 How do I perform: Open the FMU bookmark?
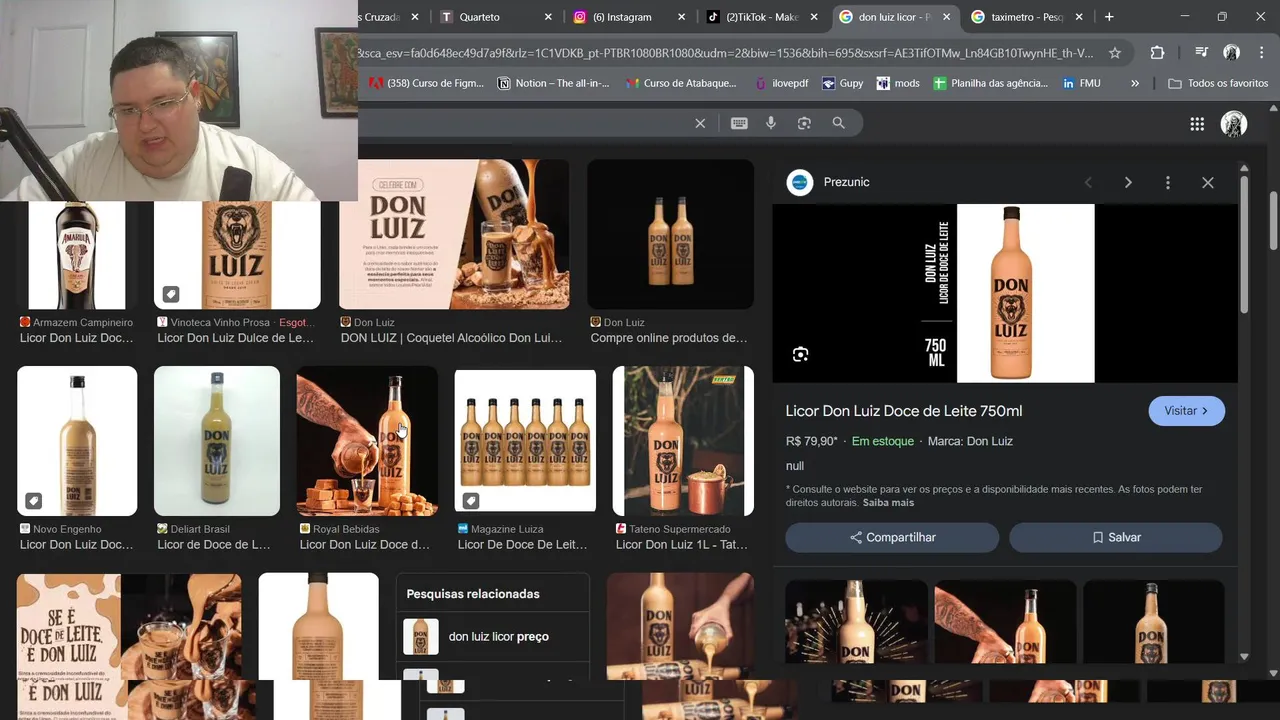point(1081,83)
